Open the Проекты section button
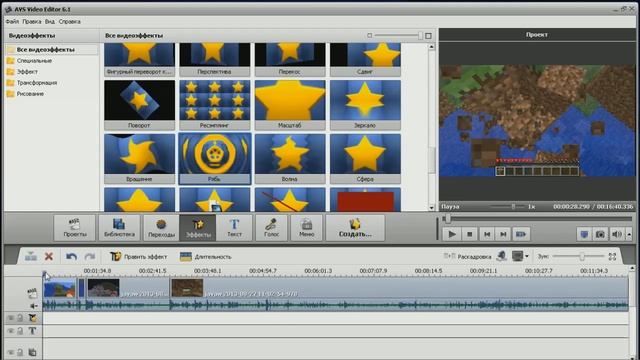Screen dimensions: 640x360 [x=75, y=228]
